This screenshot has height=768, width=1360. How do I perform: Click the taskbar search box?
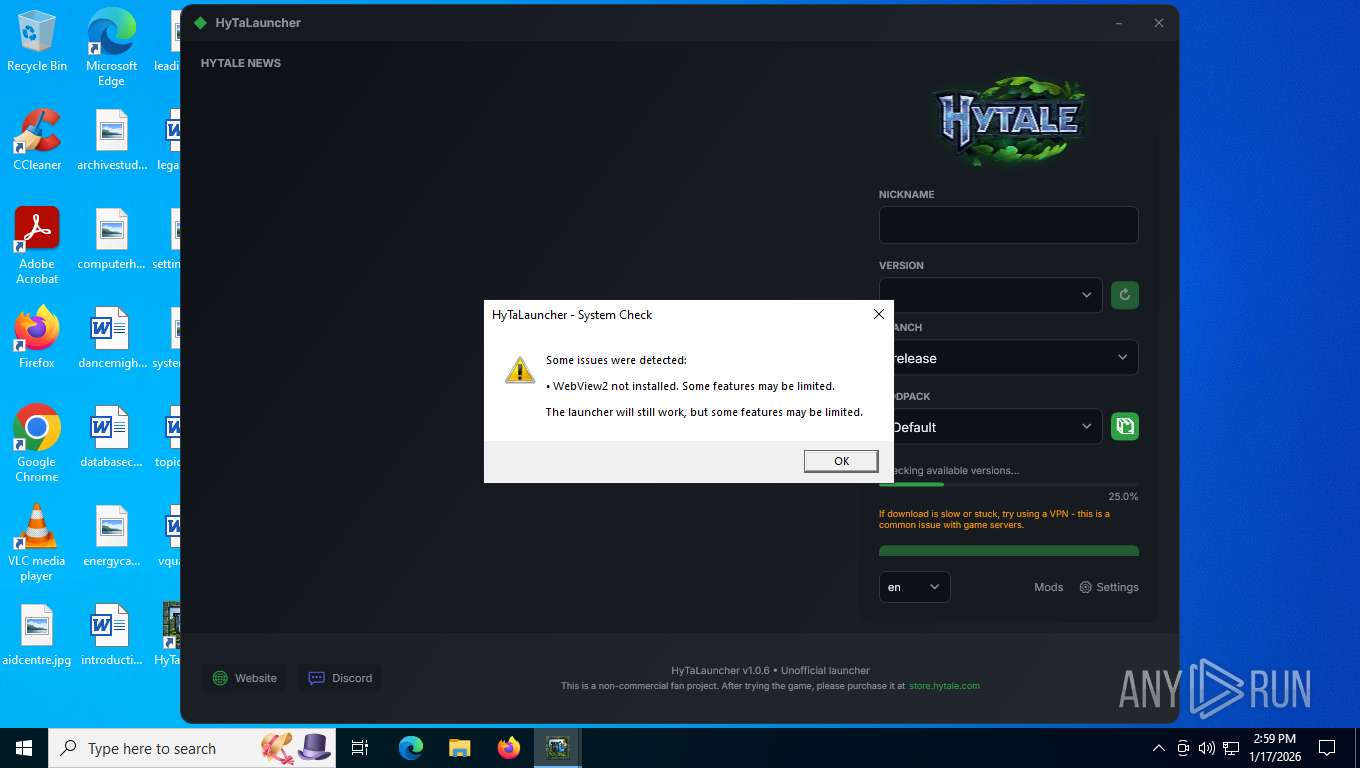coord(194,748)
